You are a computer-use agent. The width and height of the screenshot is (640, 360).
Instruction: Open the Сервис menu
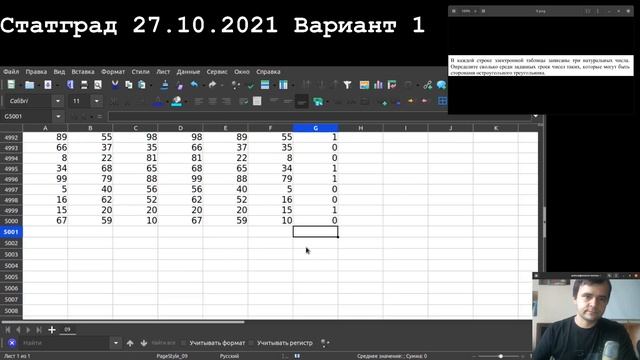[217, 71]
